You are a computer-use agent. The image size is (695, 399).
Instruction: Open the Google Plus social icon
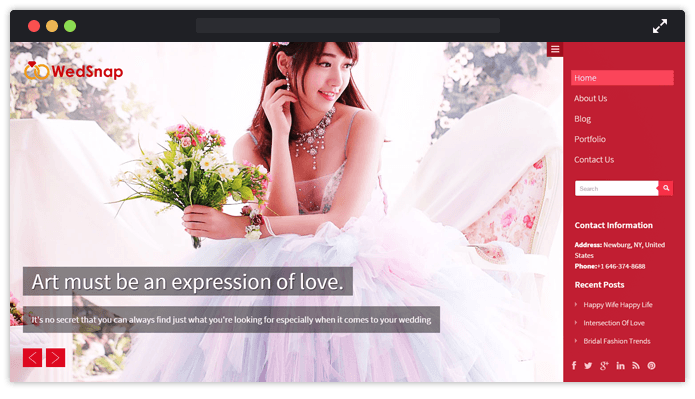pos(604,366)
